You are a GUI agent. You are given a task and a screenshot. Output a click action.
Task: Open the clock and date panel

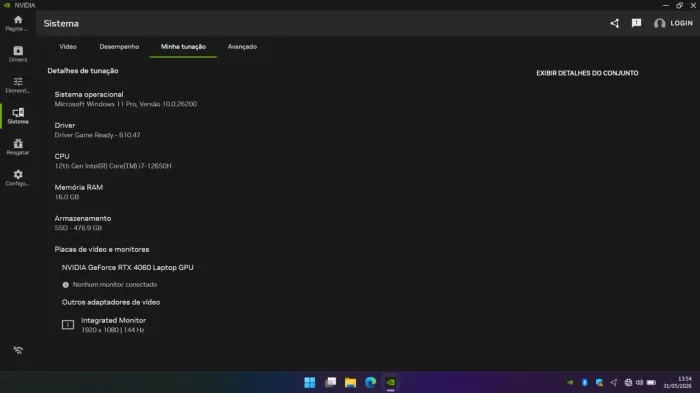pyautogui.click(x=677, y=383)
